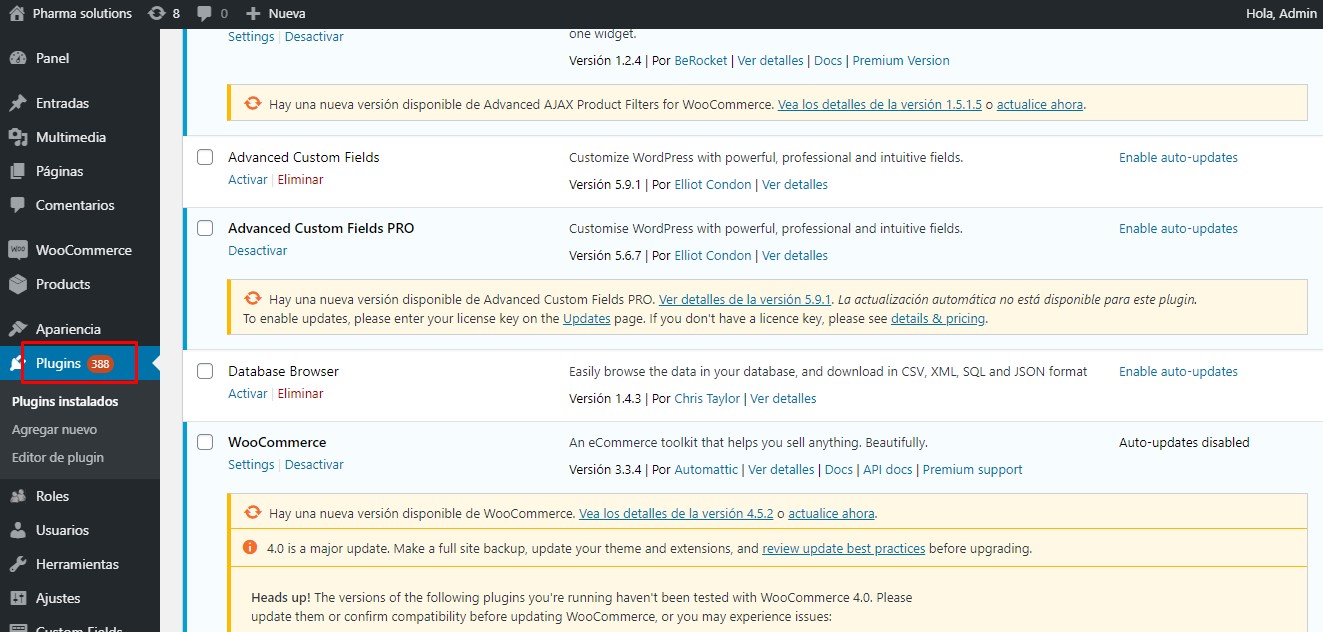Click the Roles people icon
This screenshot has width=1323, height=632.
click(x=17, y=496)
